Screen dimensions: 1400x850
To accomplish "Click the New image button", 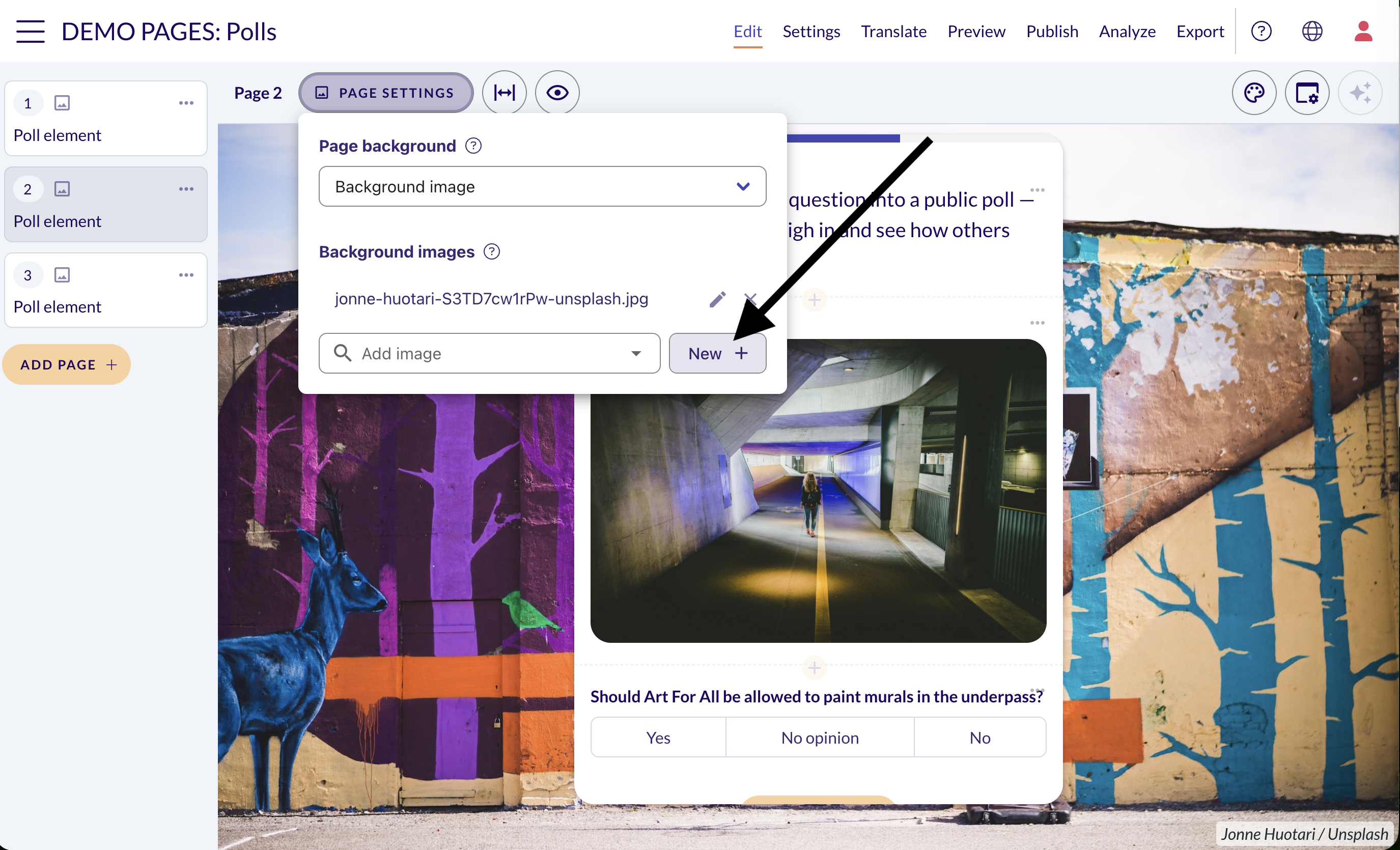I will pyautogui.click(x=717, y=353).
